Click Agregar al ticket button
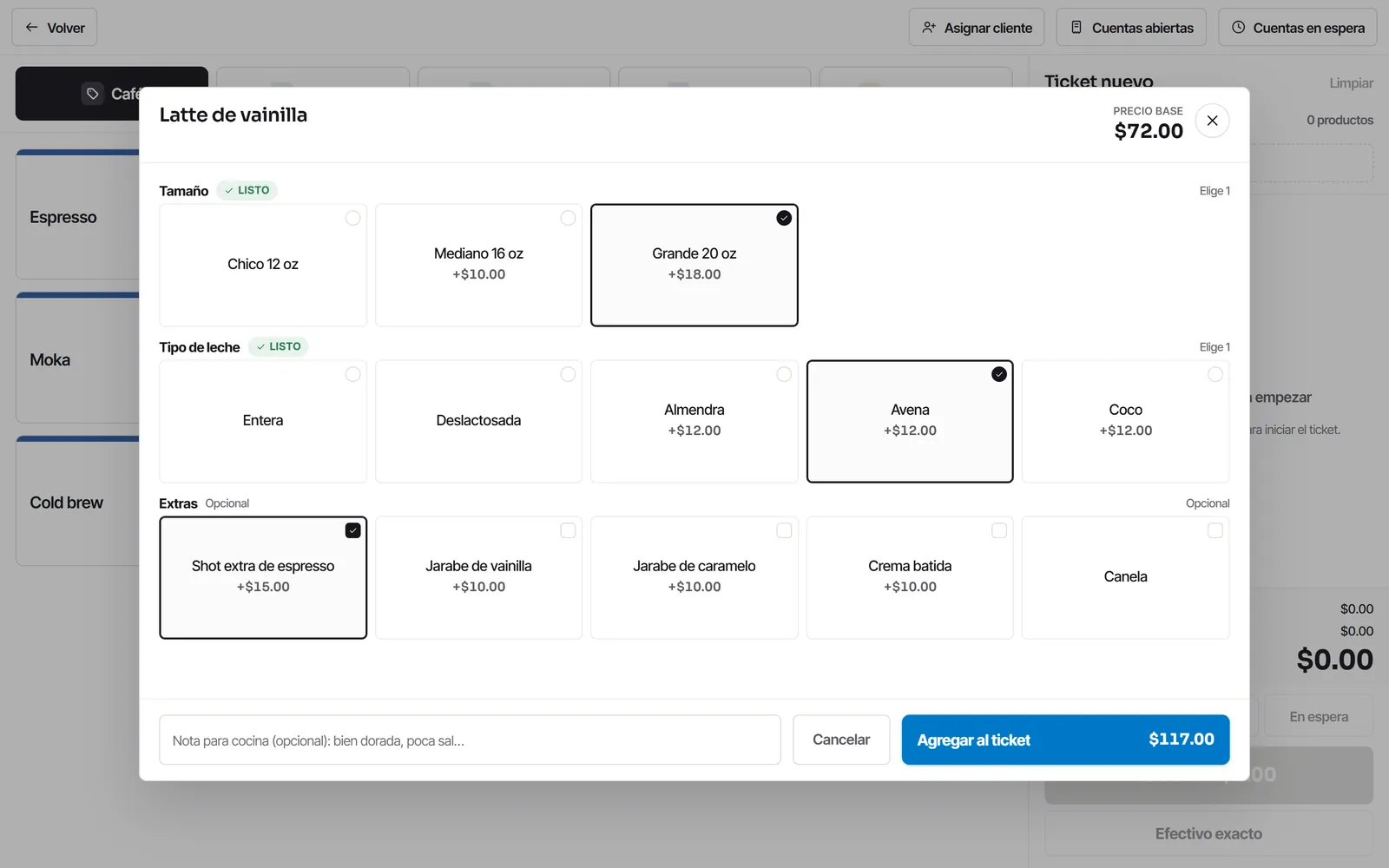The width and height of the screenshot is (1389, 868). 1065,740
